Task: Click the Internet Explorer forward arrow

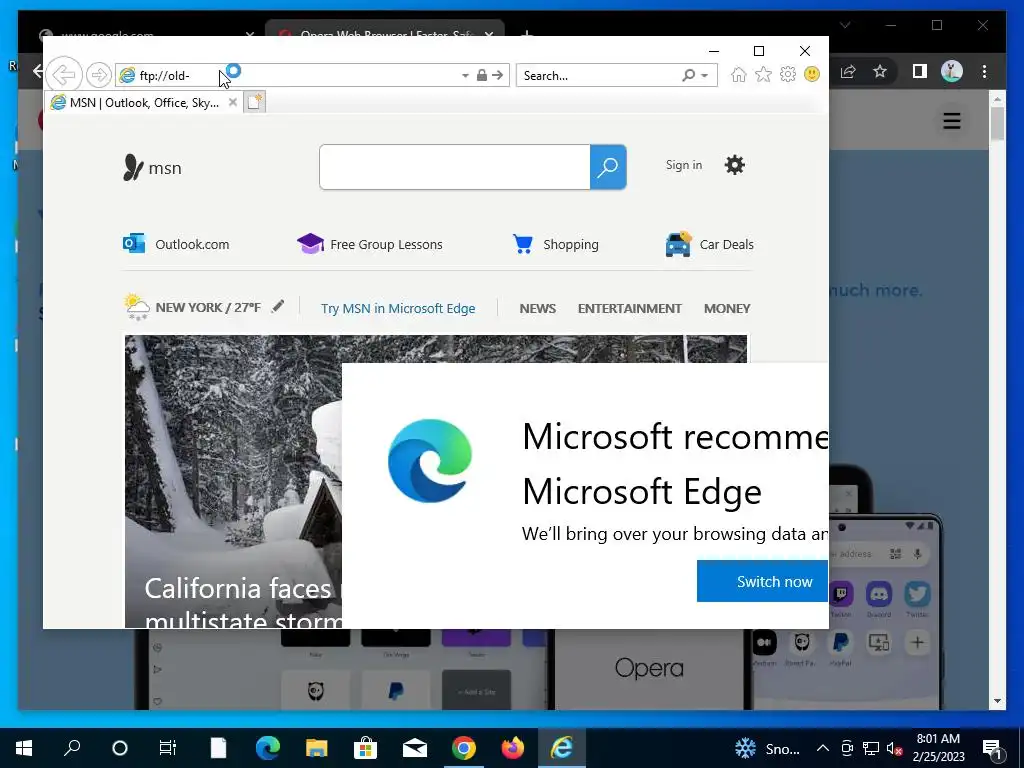Action: pos(99,75)
